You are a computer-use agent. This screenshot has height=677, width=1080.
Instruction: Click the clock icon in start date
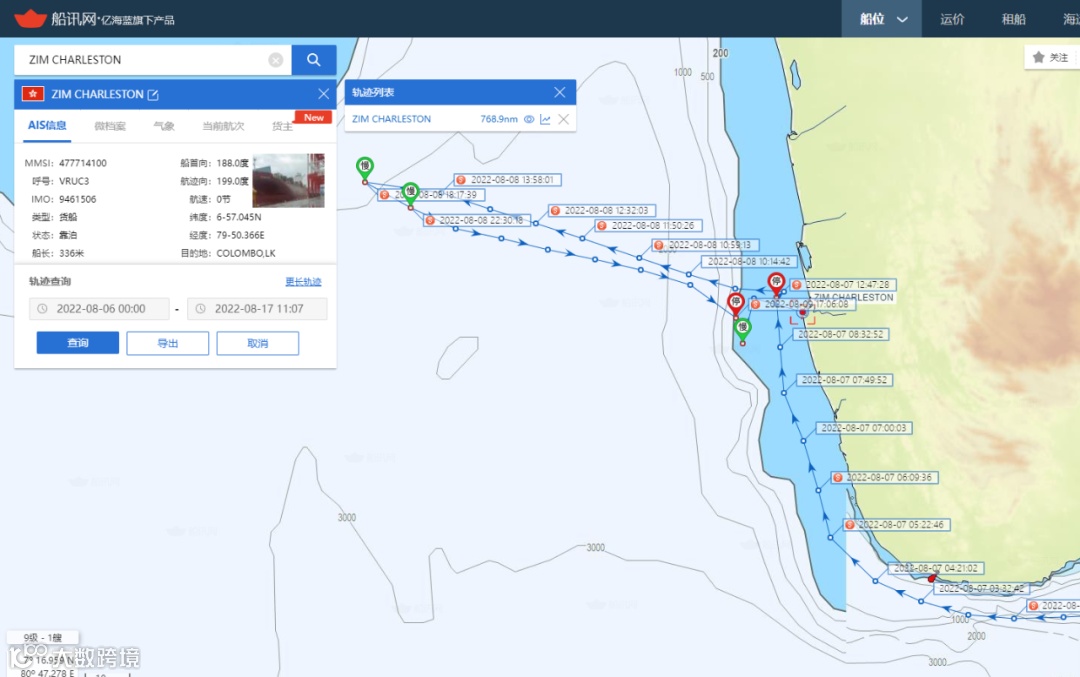tap(42, 309)
